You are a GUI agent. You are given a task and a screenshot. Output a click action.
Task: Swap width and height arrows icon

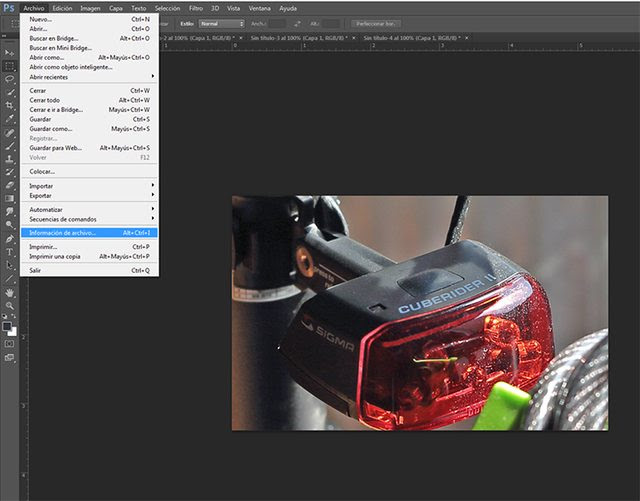[x=297, y=24]
